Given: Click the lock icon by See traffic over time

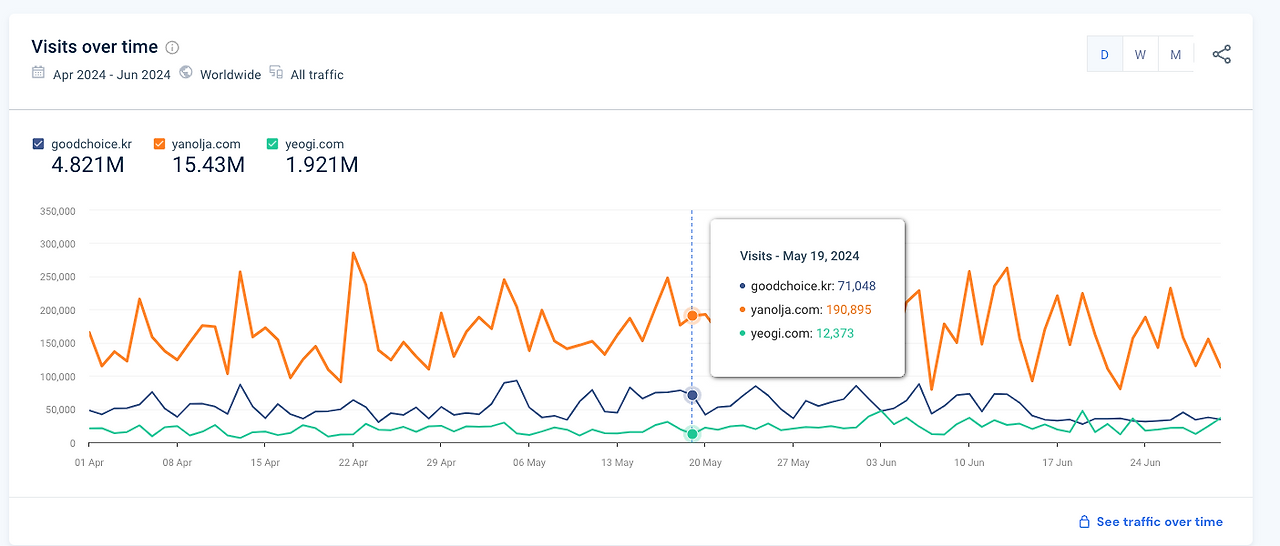Looking at the screenshot, I should click(1083, 522).
